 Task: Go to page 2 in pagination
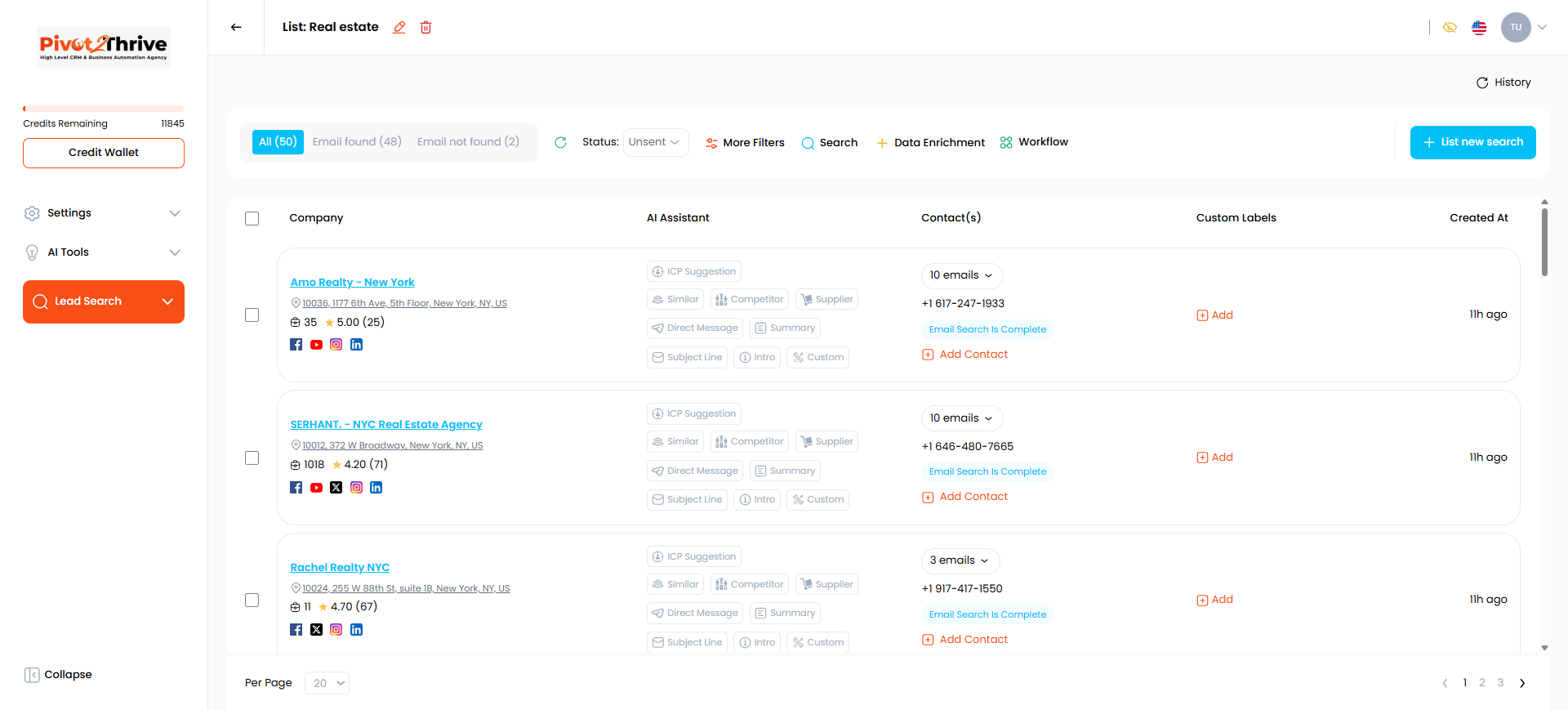1482,683
